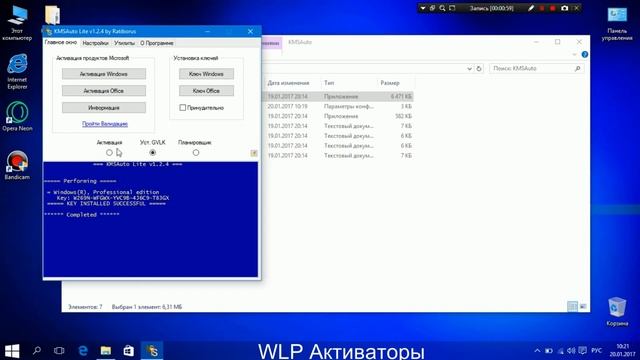
Task: Click the small yellow icon above the console
Action: [x=254, y=153]
